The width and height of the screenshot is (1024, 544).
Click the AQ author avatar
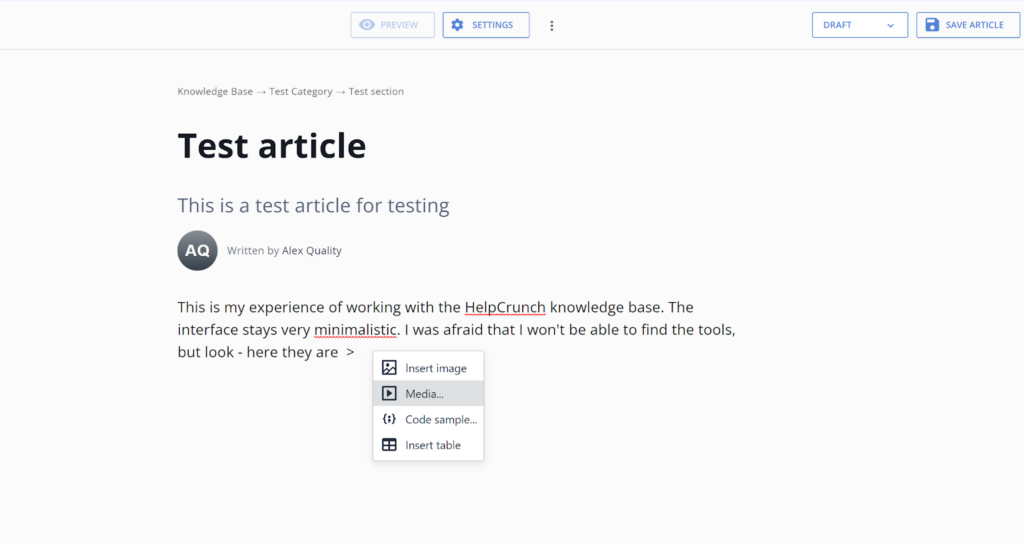point(197,250)
